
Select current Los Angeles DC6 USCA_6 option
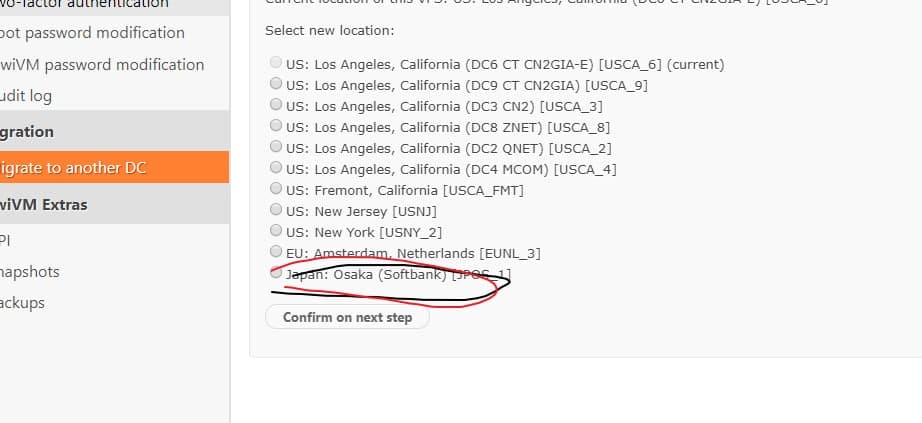276,64
